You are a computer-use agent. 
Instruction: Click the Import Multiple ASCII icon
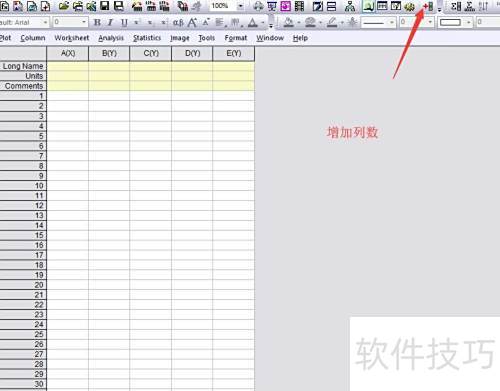click(x=164, y=6)
